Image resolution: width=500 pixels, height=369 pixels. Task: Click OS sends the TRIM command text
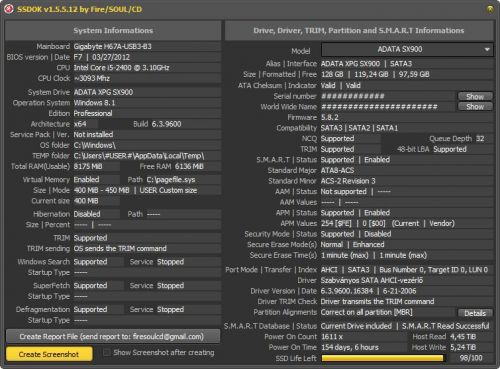pyautogui.click(x=120, y=249)
